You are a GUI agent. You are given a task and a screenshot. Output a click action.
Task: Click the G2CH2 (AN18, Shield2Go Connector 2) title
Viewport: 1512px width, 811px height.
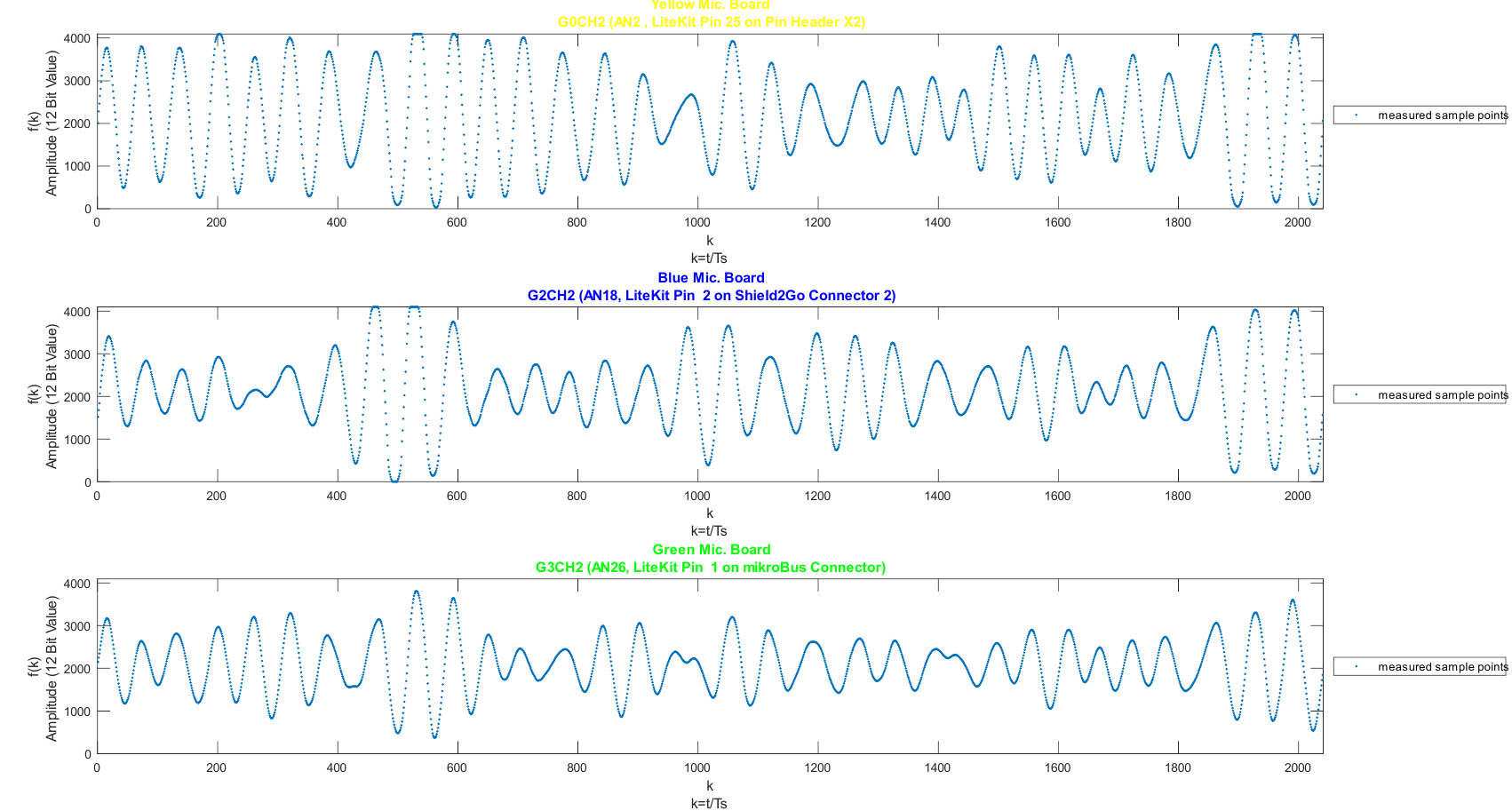pyautogui.click(x=711, y=295)
